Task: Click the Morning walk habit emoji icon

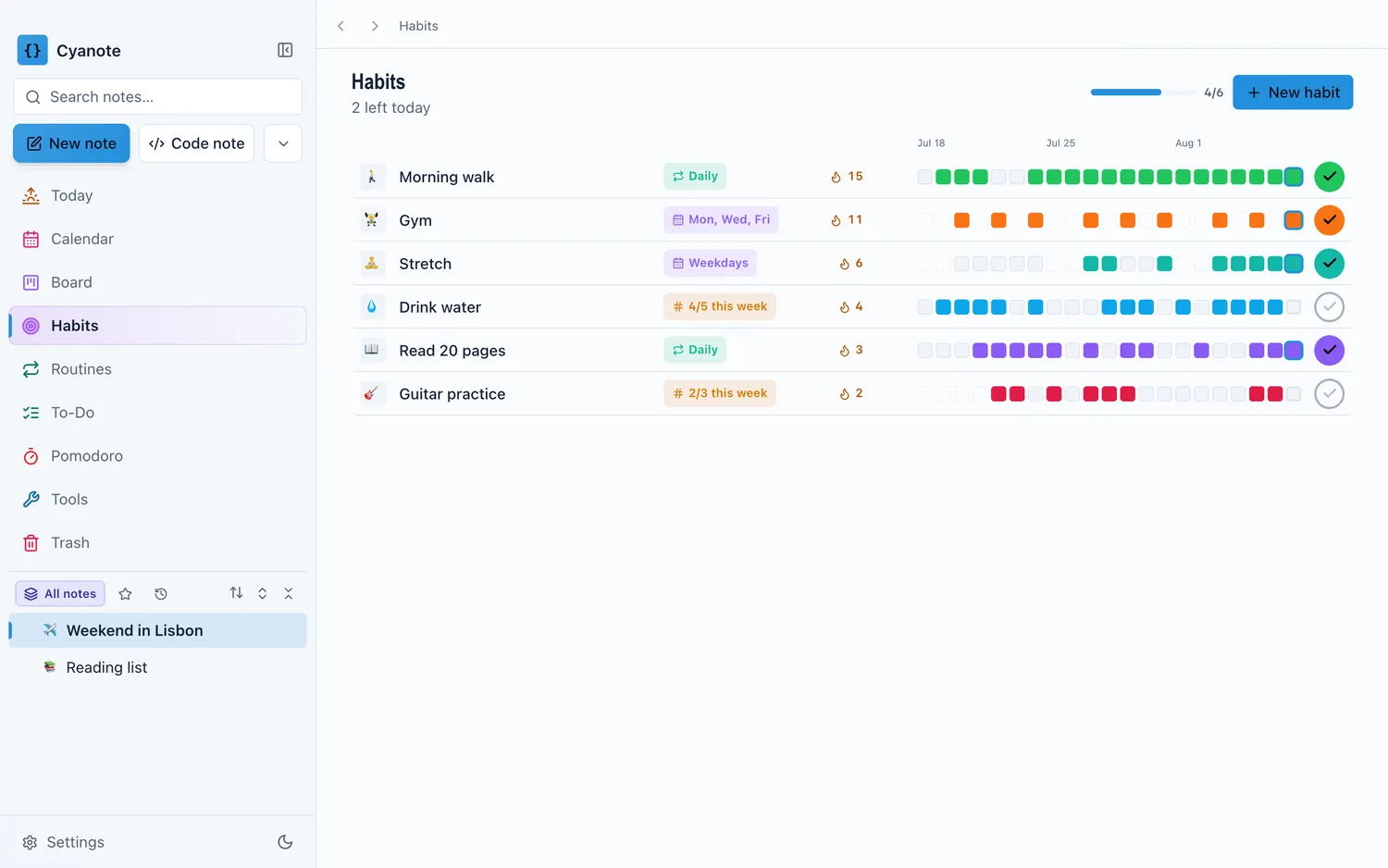Action: (x=372, y=177)
